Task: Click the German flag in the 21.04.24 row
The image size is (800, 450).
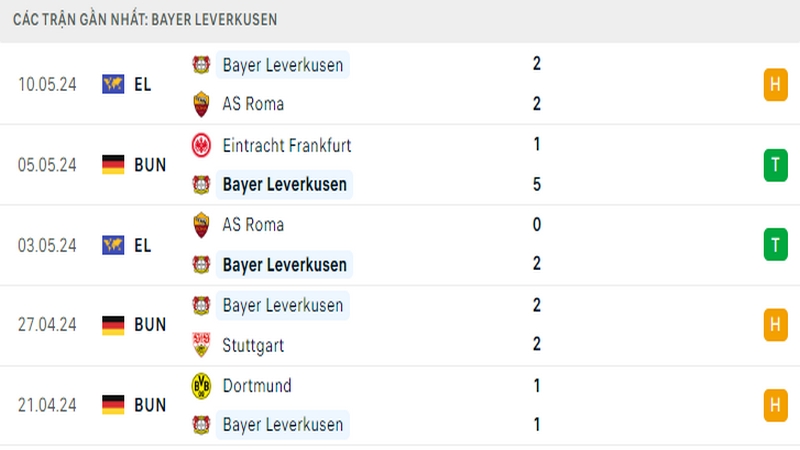Action: pos(113,405)
